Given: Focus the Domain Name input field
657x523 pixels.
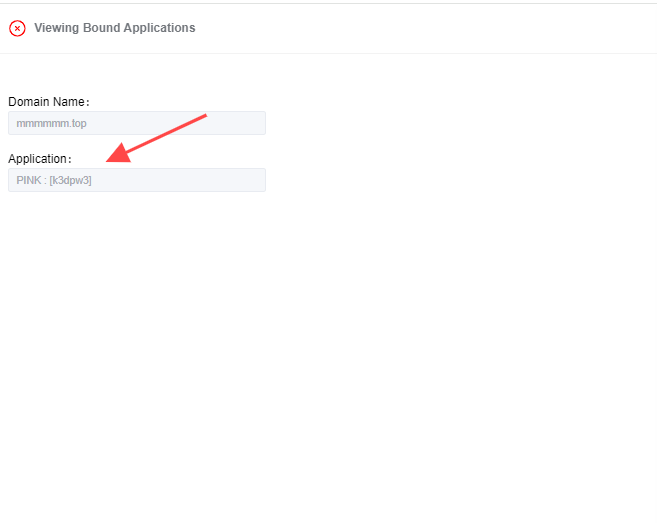Looking at the screenshot, I should 137,123.
